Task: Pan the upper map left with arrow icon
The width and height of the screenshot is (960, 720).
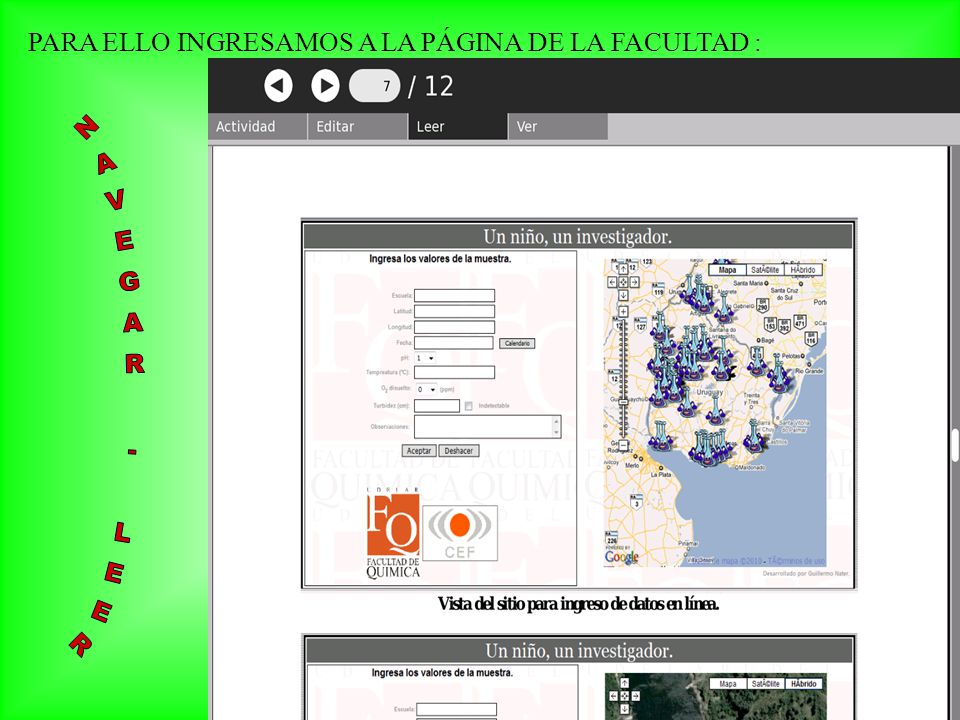Action: pyautogui.click(x=612, y=282)
